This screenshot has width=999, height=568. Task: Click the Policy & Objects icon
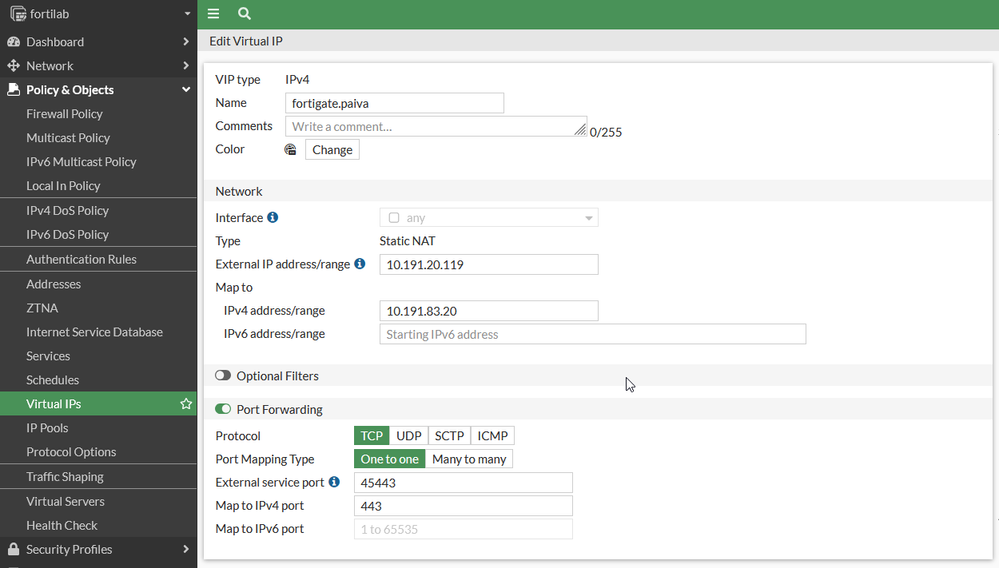tap(13, 90)
